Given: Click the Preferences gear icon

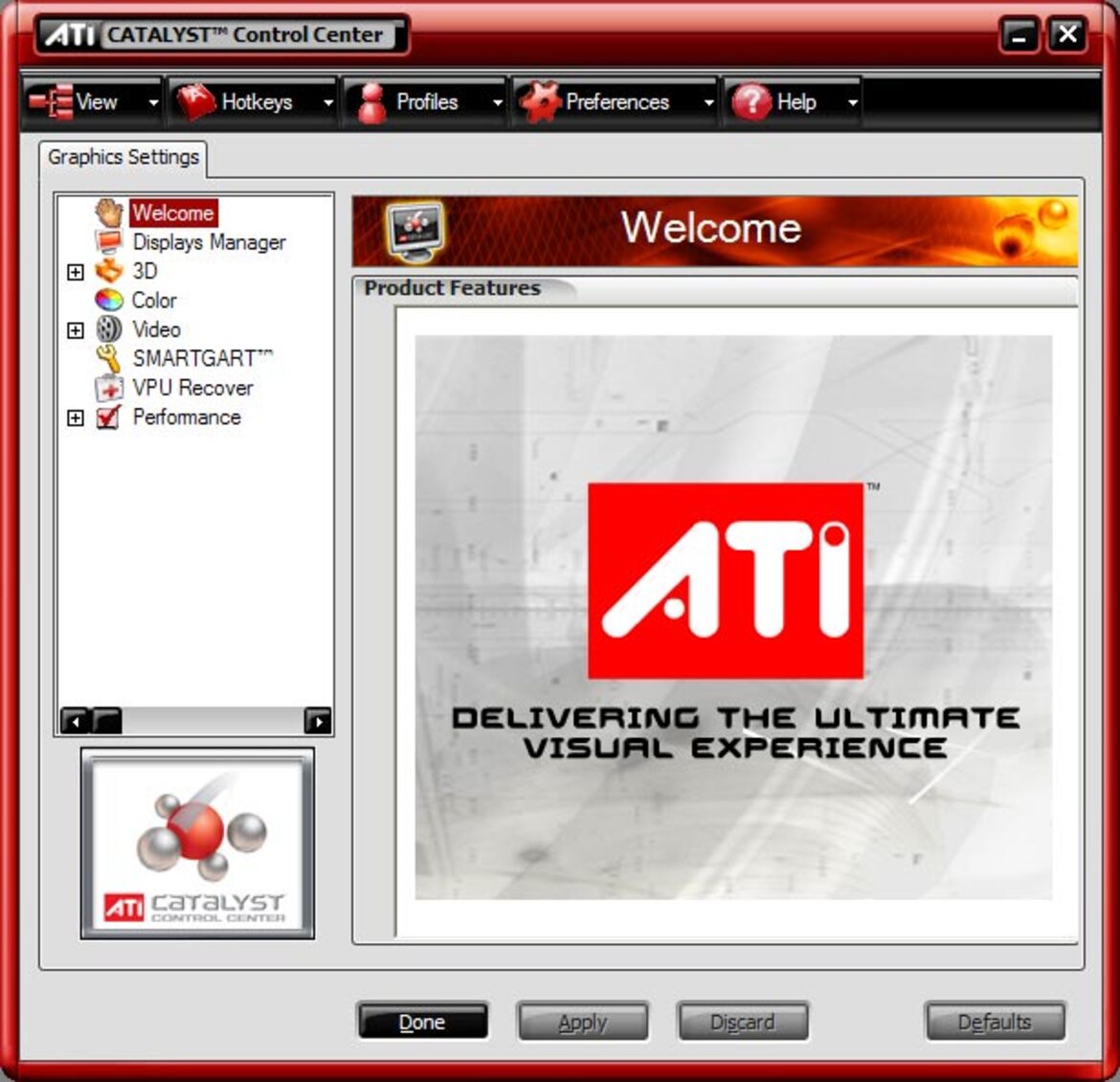Looking at the screenshot, I should (539, 102).
